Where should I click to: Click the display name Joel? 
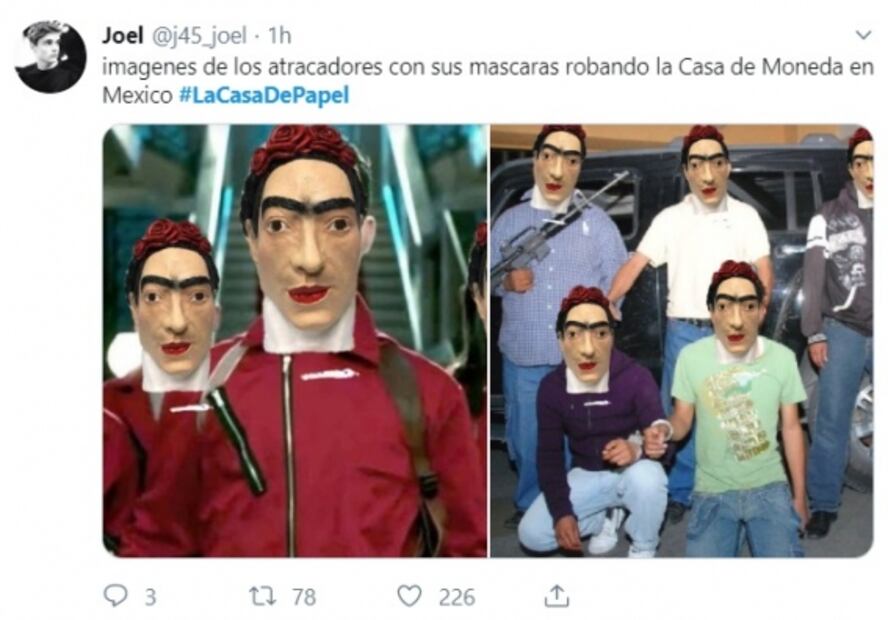point(122,35)
